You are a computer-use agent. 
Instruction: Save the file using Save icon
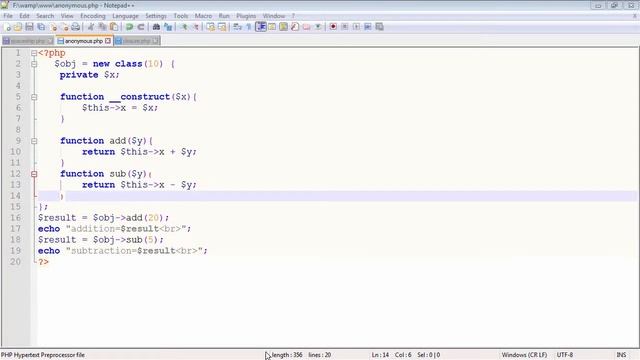(x=29, y=27)
